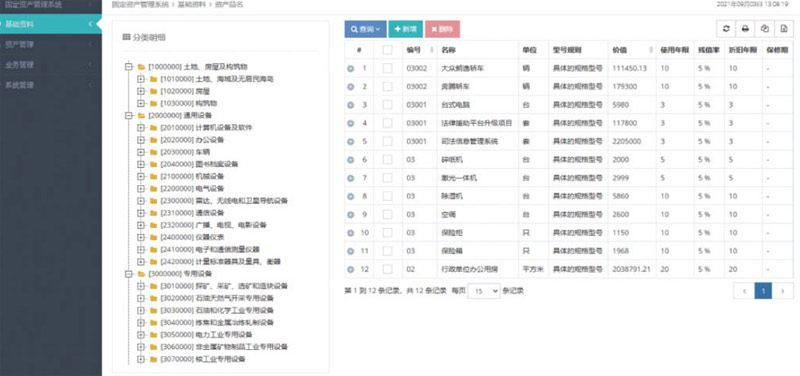Image resolution: width=800 pixels, height=376 pixels.
Task: Expand the [2010000] 计算机设备及软件 tree node
Action: pos(140,128)
